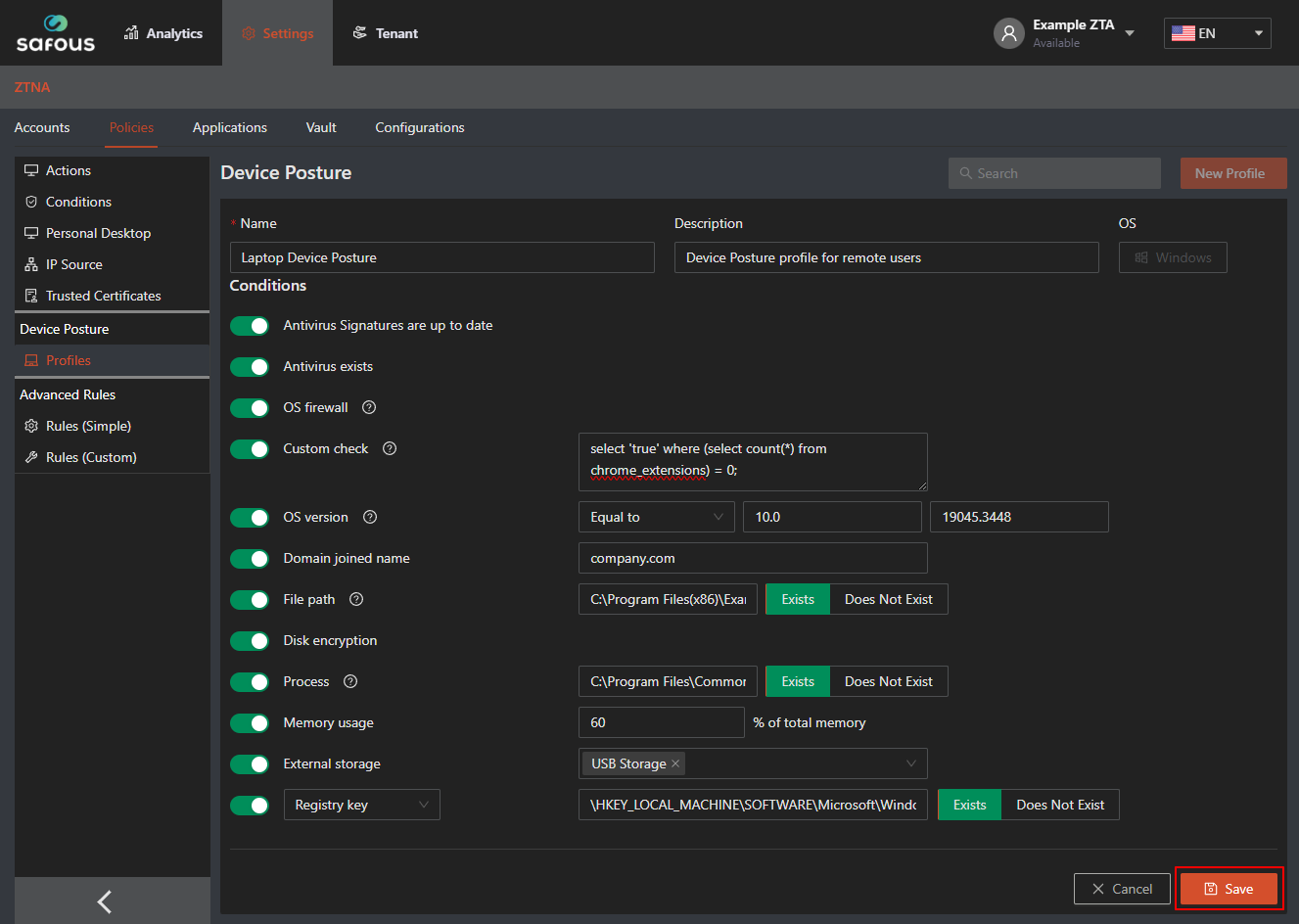Collapse sidebar with left chevron arrow
This screenshot has height=924, width=1299.
[105, 901]
